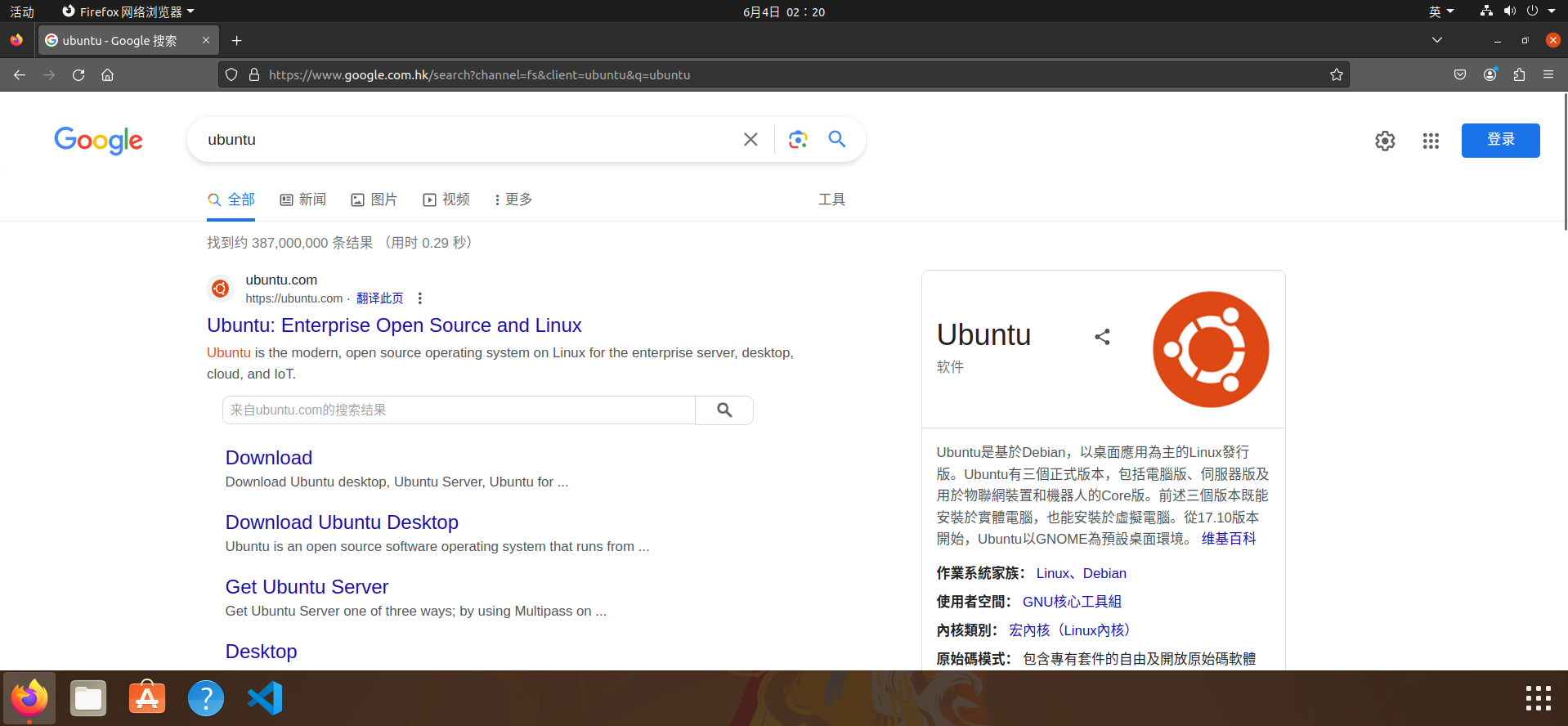This screenshot has height=726, width=1568.
Task: Click the ubuntu.com site favicon
Action: point(220,289)
